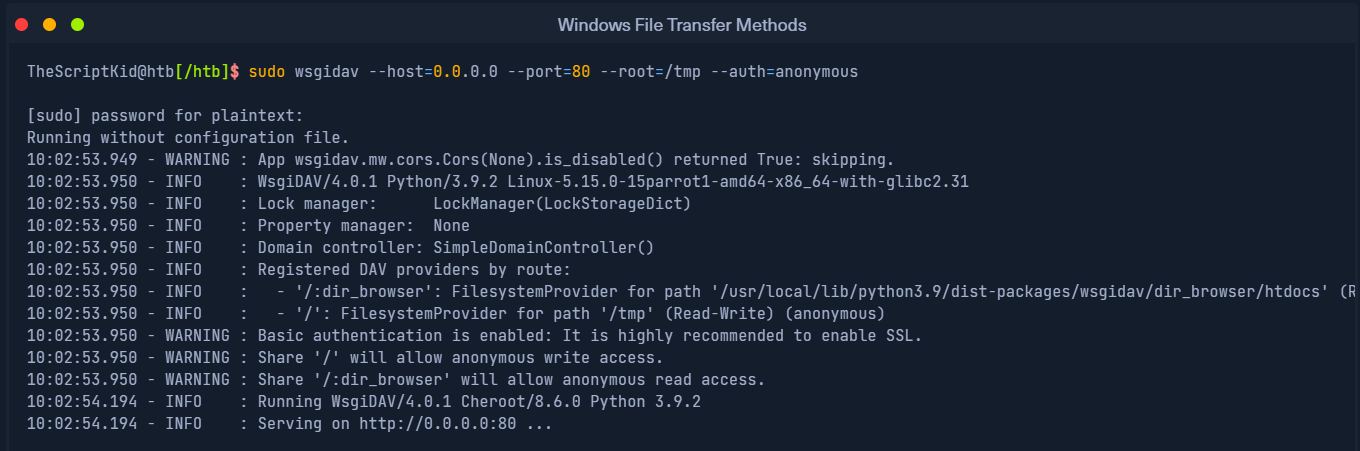Click the sudo keyword in the command
The width and height of the screenshot is (1360, 451).
(x=267, y=72)
